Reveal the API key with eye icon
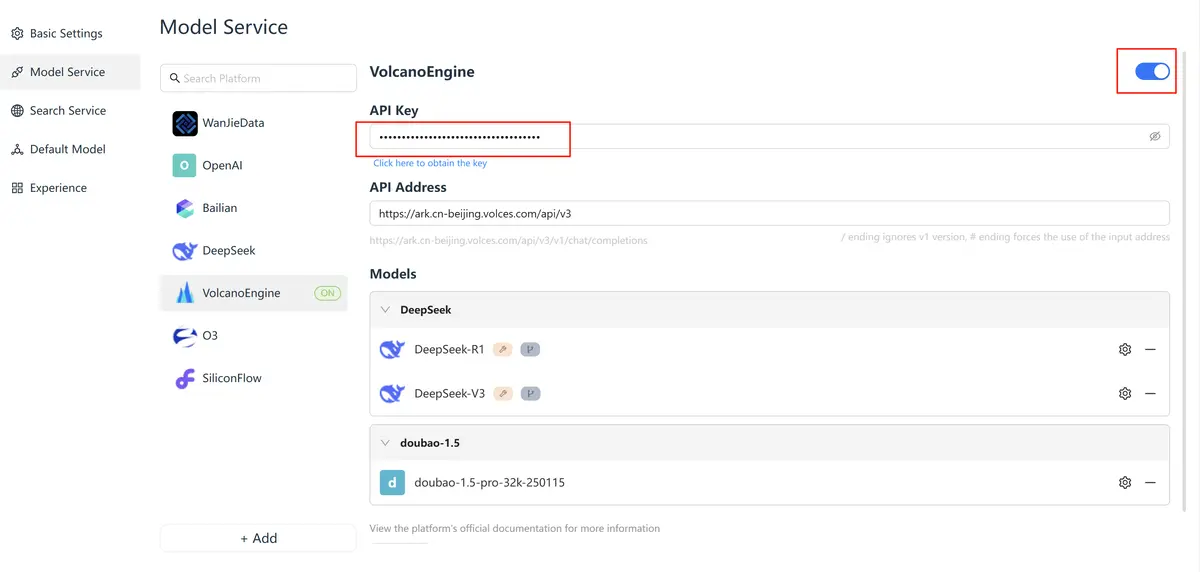 [1154, 137]
